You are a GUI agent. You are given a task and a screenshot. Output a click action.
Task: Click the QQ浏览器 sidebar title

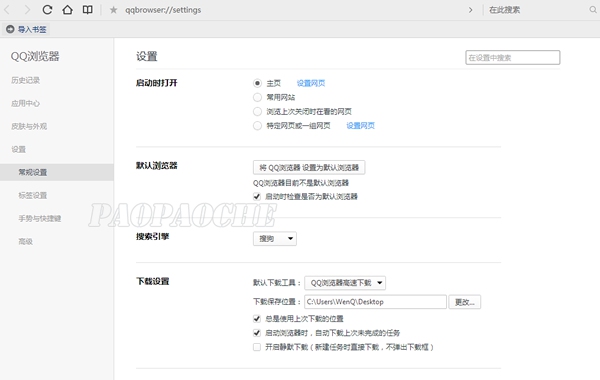(x=35, y=56)
